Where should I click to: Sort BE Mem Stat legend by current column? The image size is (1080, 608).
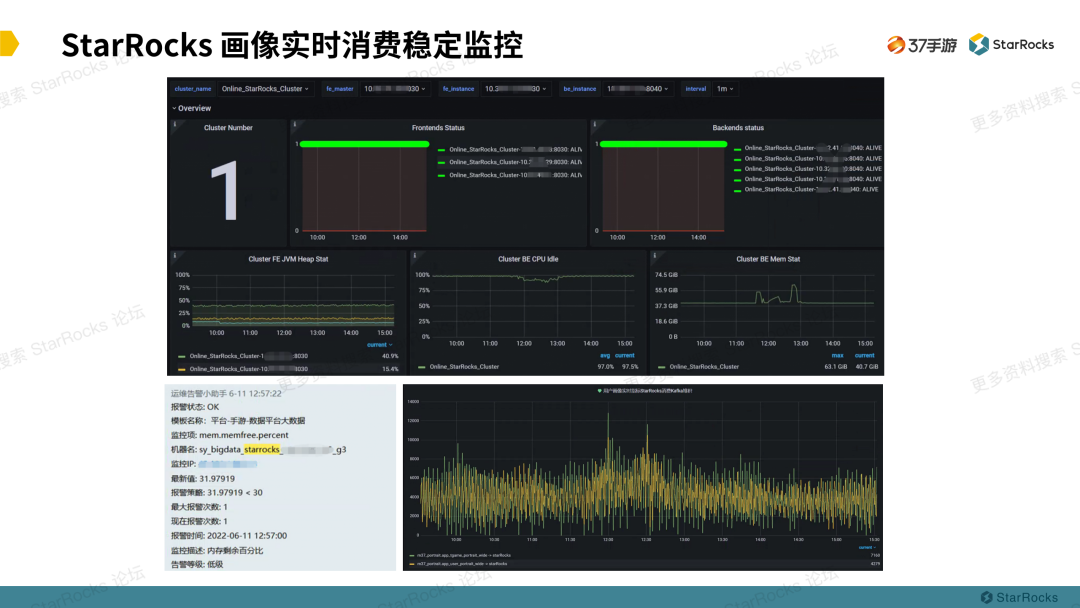(864, 356)
